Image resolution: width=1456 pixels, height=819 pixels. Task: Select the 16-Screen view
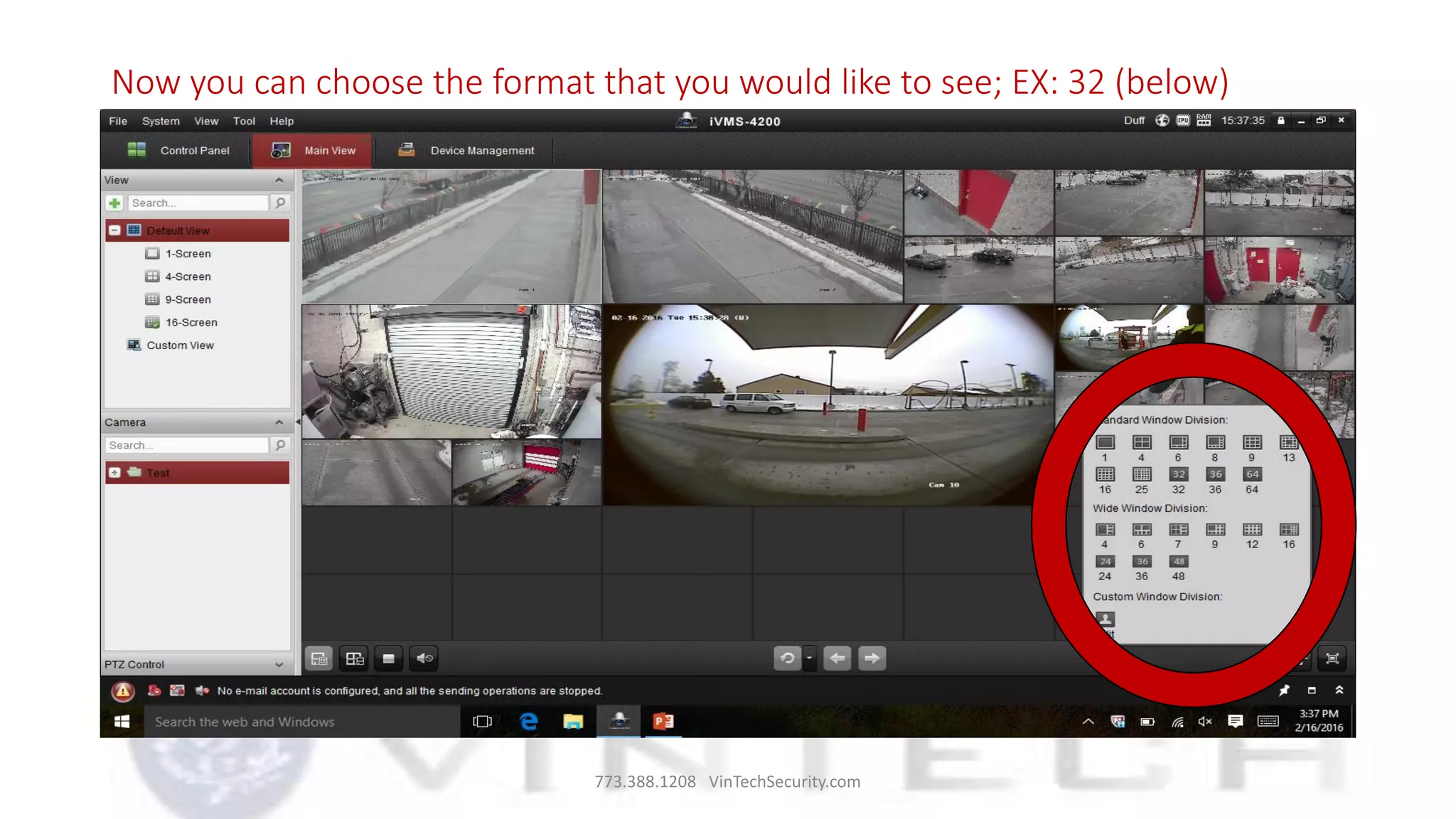(x=181, y=322)
